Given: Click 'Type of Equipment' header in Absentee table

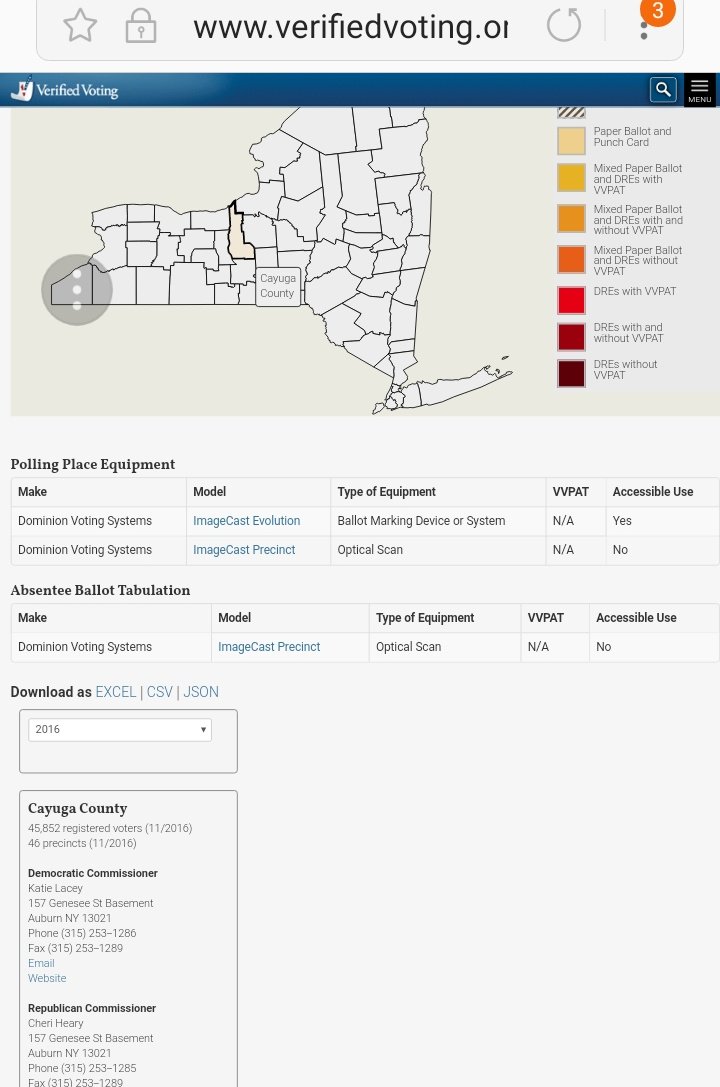Looking at the screenshot, I should 425,618.
